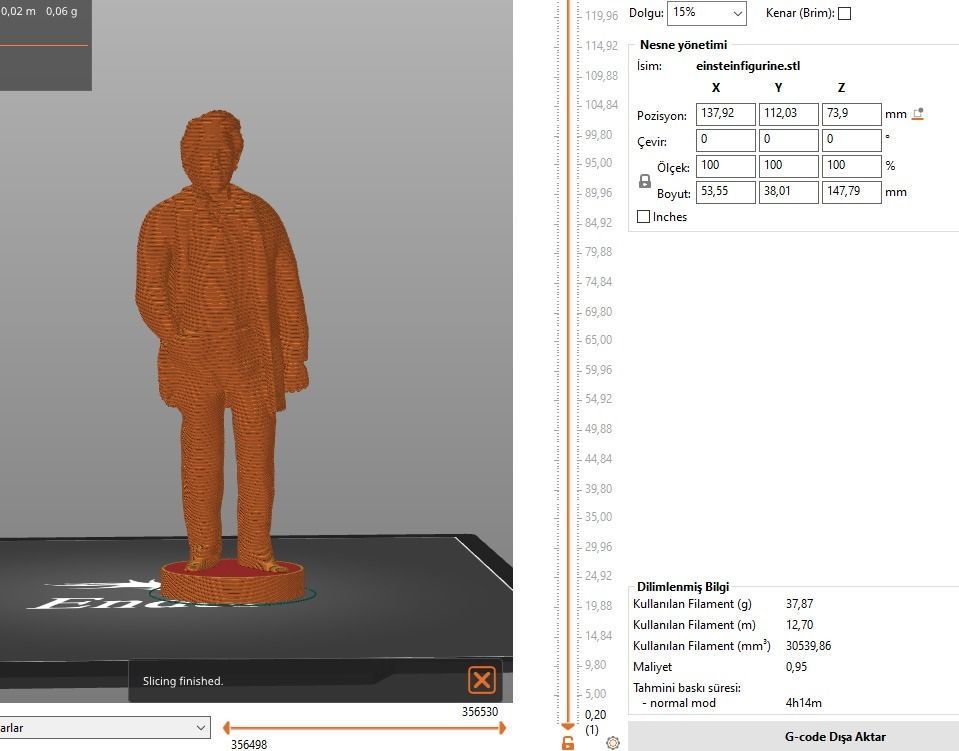Click the 99,80 layer height label
959x751 pixels.
tap(599, 135)
